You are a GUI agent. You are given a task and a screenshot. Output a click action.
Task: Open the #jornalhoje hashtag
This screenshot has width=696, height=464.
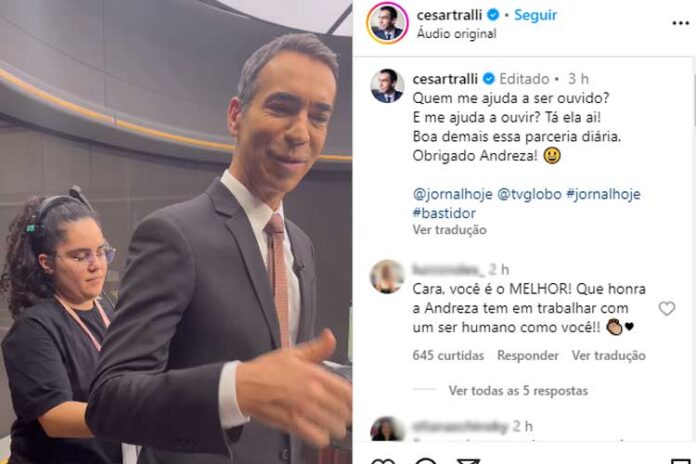coord(603,194)
